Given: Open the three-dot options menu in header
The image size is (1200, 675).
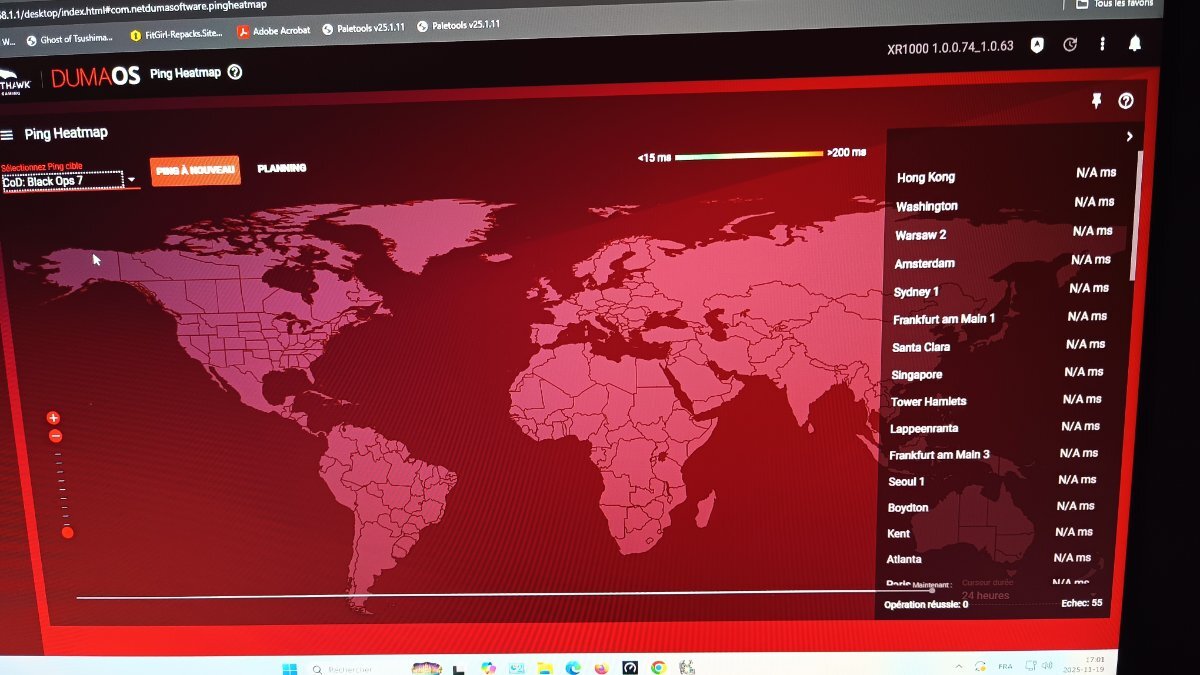Looking at the screenshot, I should point(1102,45).
